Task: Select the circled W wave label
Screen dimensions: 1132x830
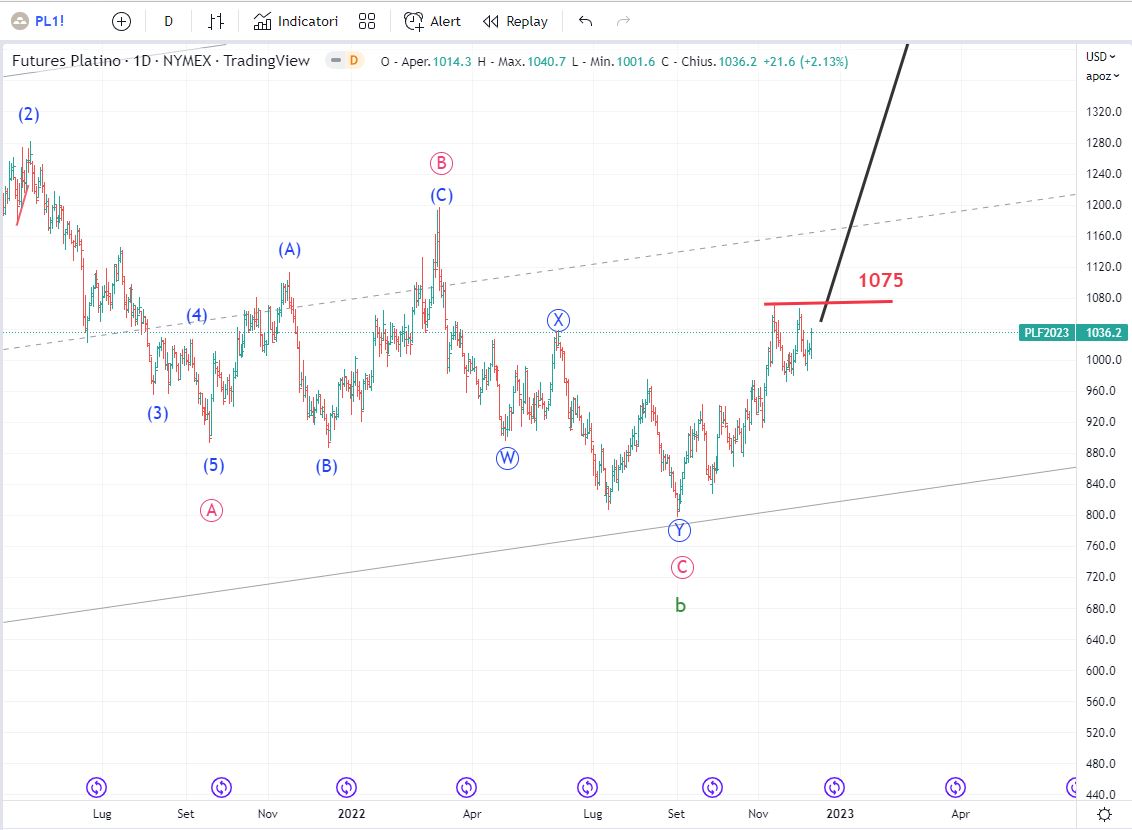Action: (x=508, y=458)
